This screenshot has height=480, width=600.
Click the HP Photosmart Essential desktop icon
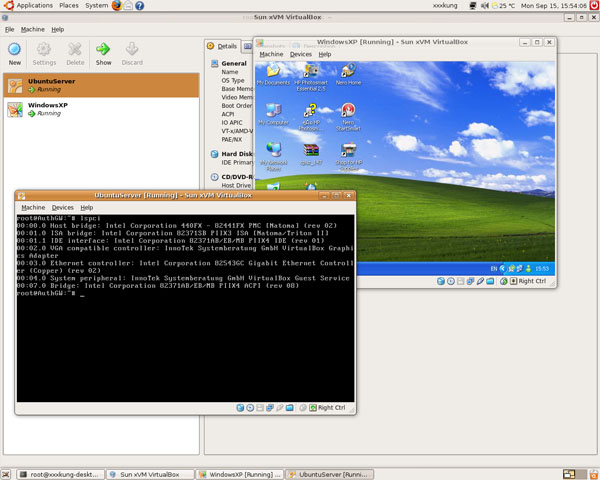[311, 77]
